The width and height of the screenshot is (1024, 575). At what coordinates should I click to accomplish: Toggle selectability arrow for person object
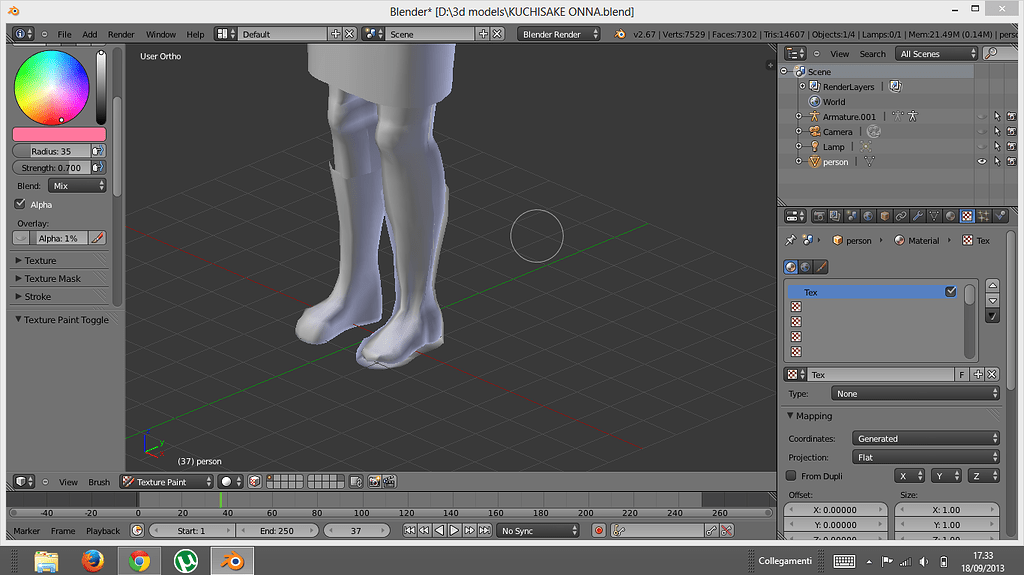pos(997,161)
